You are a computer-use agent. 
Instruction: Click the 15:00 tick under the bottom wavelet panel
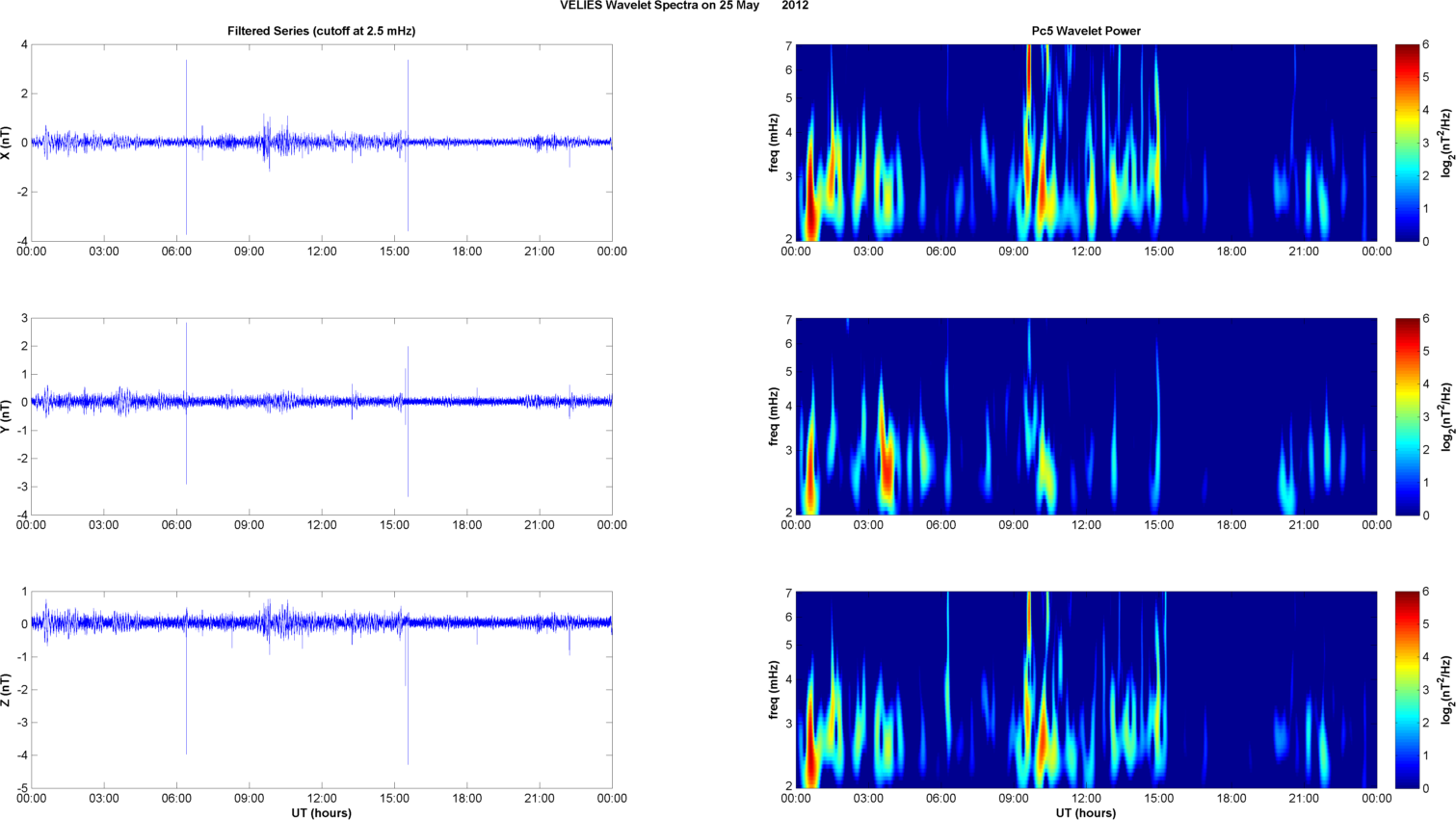click(x=1159, y=799)
